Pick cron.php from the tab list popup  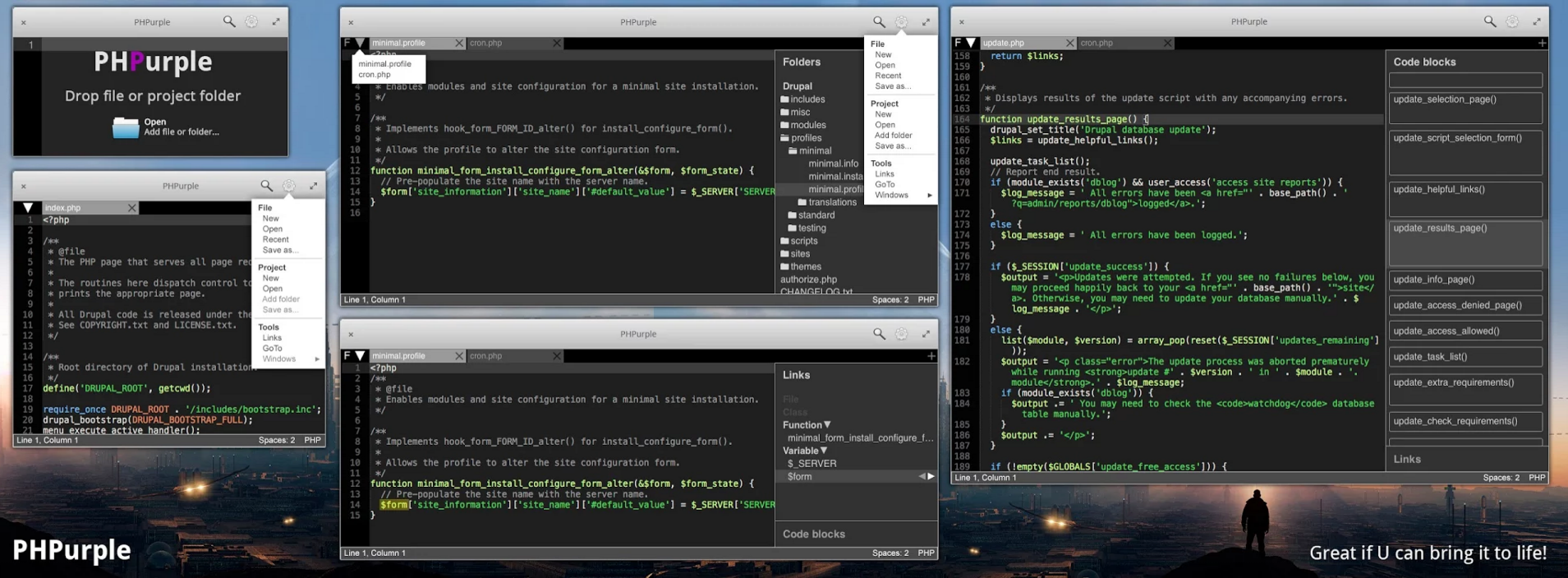tap(375, 75)
